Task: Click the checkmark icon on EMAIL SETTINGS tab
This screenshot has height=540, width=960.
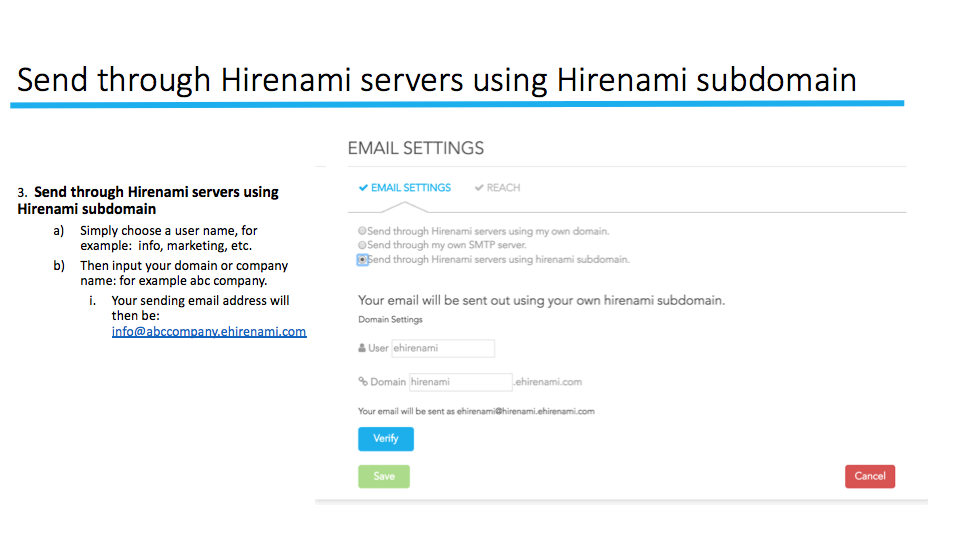Action: (363, 188)
